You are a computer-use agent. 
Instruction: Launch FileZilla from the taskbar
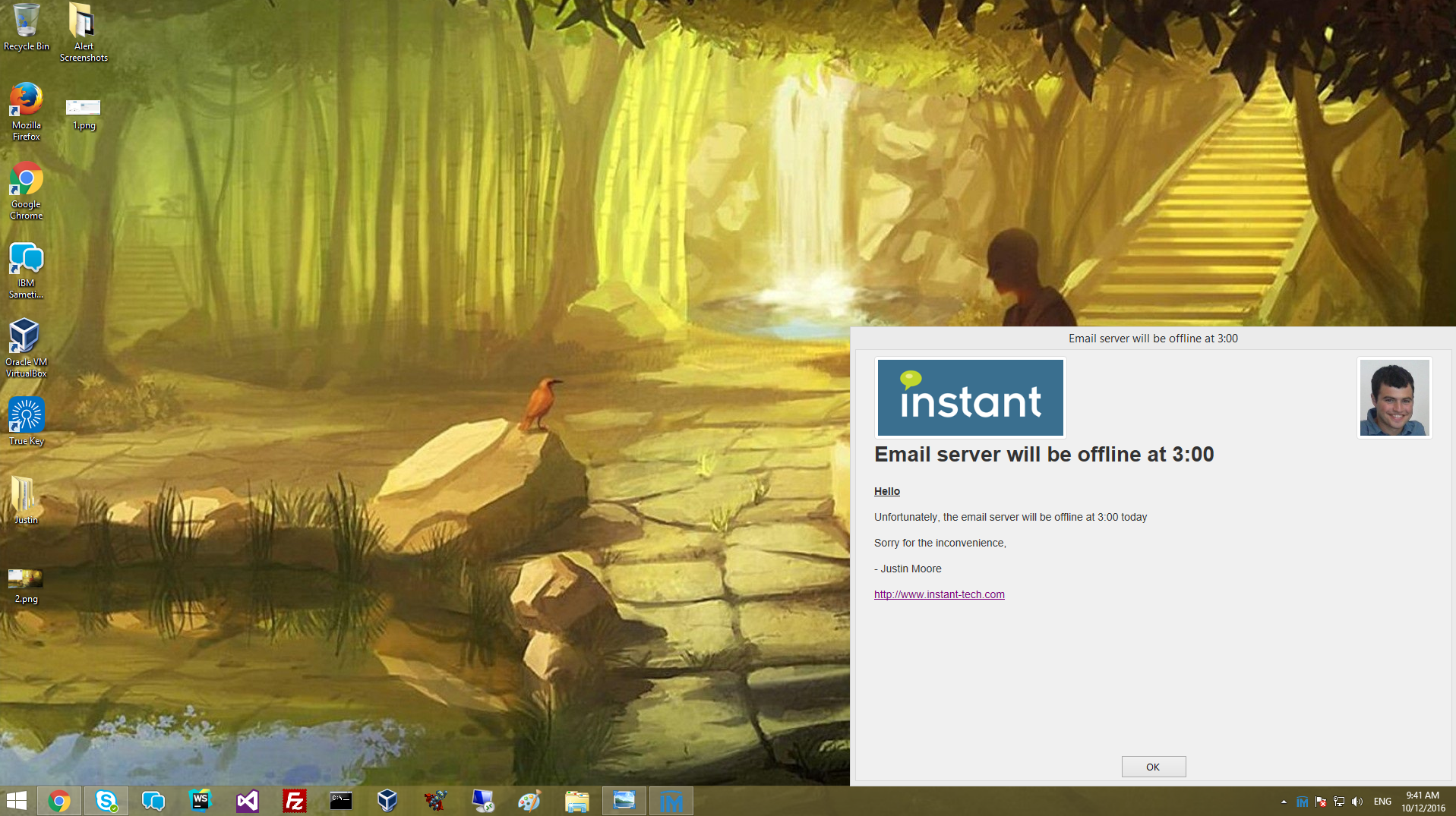click(x=295, y=801)
